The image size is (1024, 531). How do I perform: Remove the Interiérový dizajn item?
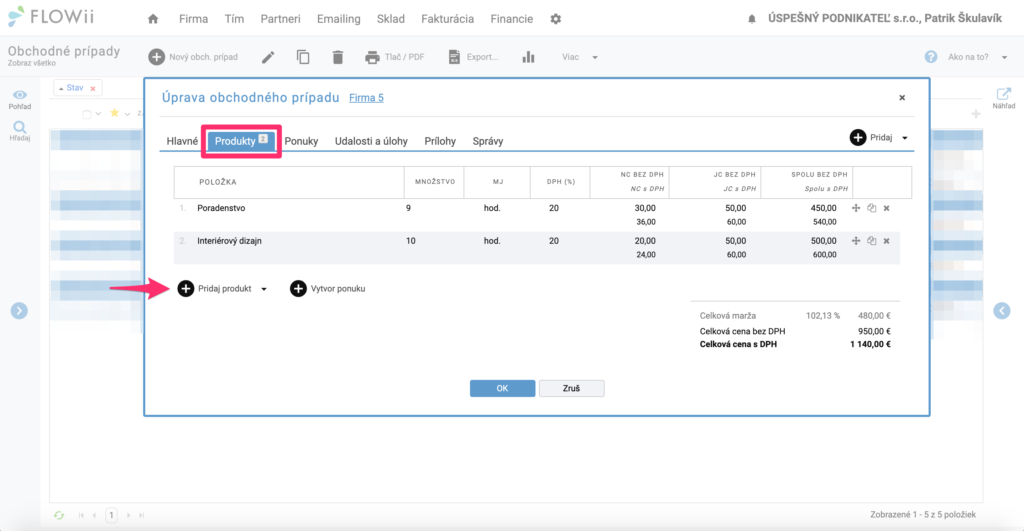pos(886,241)
